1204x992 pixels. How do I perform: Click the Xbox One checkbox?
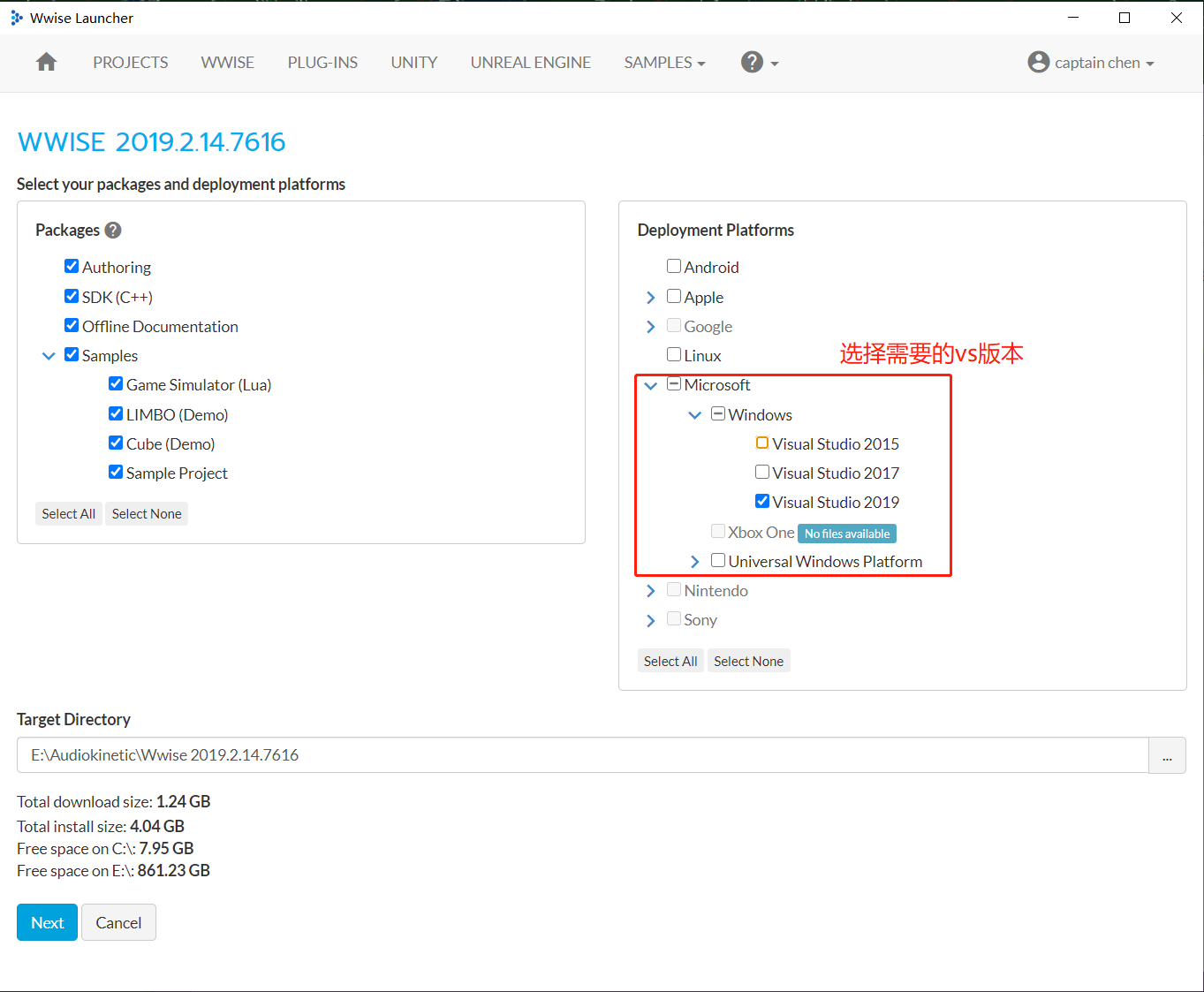coord(718,531)
